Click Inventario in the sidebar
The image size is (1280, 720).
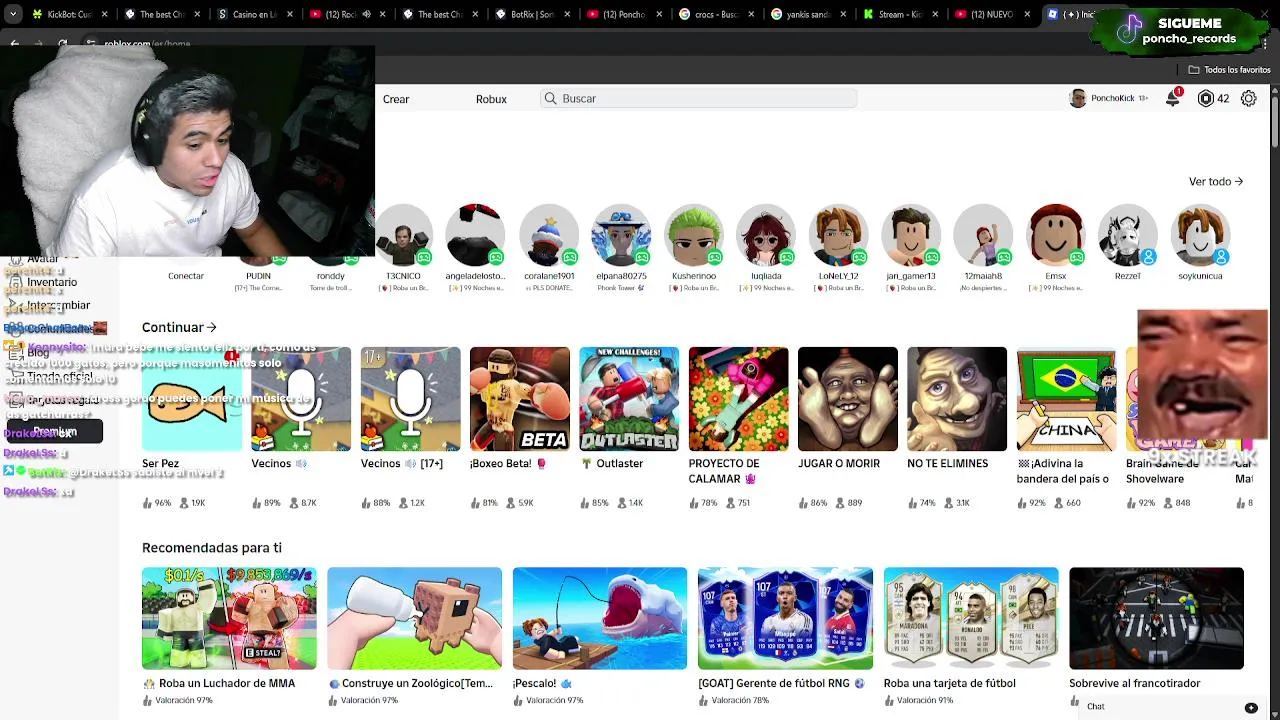pos(52,282)
